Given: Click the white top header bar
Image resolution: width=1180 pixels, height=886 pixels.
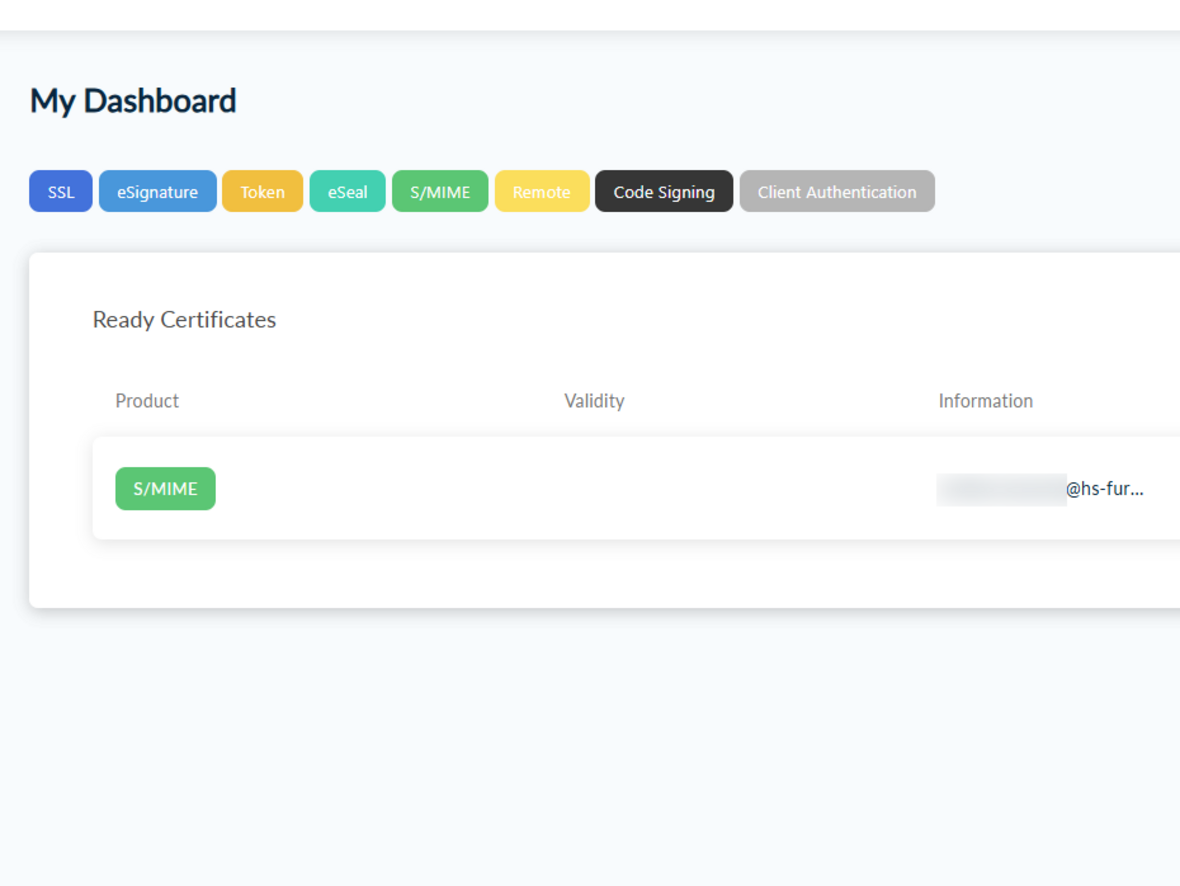Looking at the screenshot, I should coord(590,14).
